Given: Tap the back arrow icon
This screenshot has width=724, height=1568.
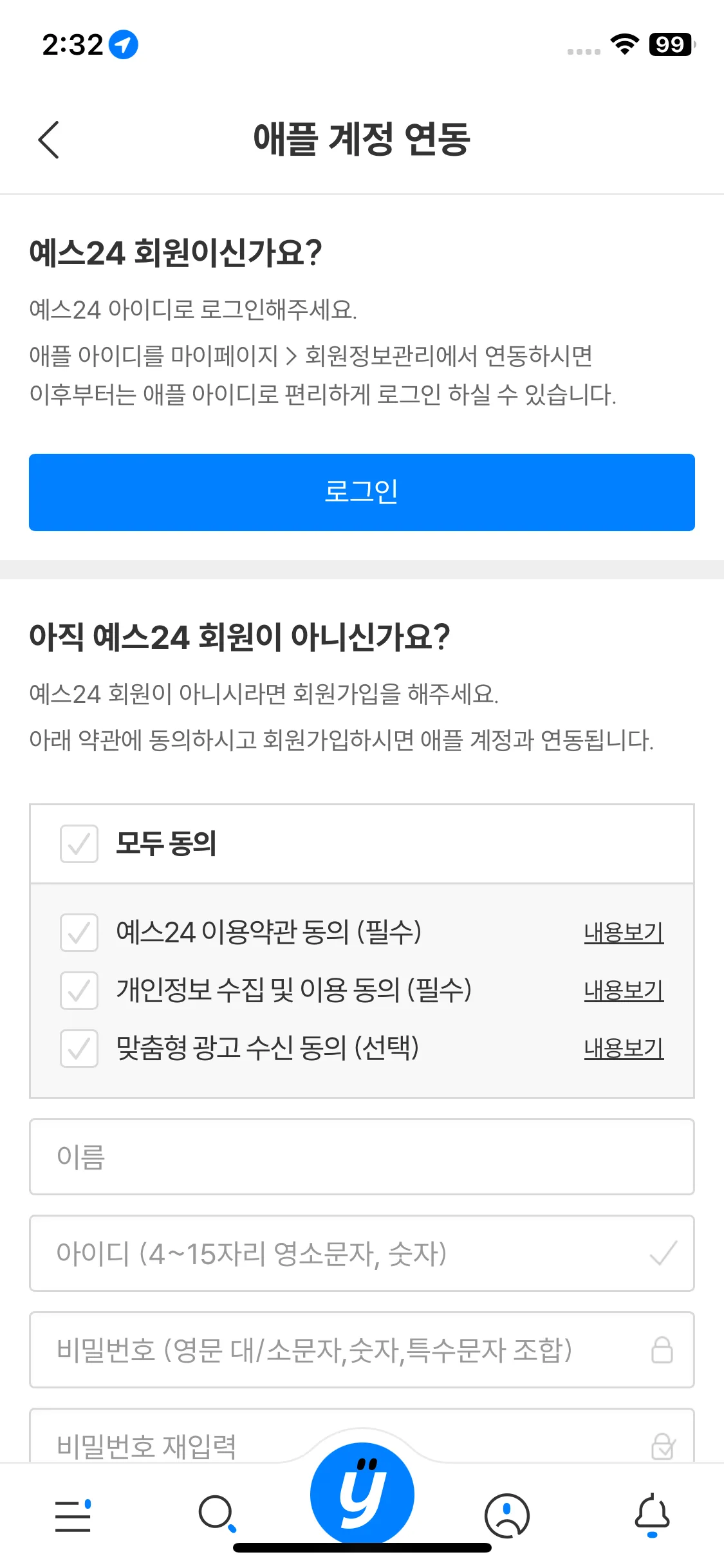Looking at the screenshot, I should [49, 139].
